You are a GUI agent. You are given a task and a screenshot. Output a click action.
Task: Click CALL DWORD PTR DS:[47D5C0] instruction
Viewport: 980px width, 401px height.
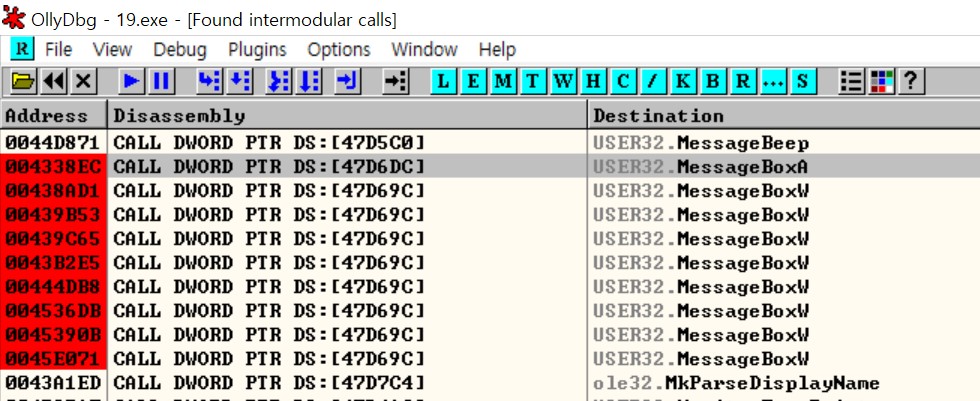point(269,143)
